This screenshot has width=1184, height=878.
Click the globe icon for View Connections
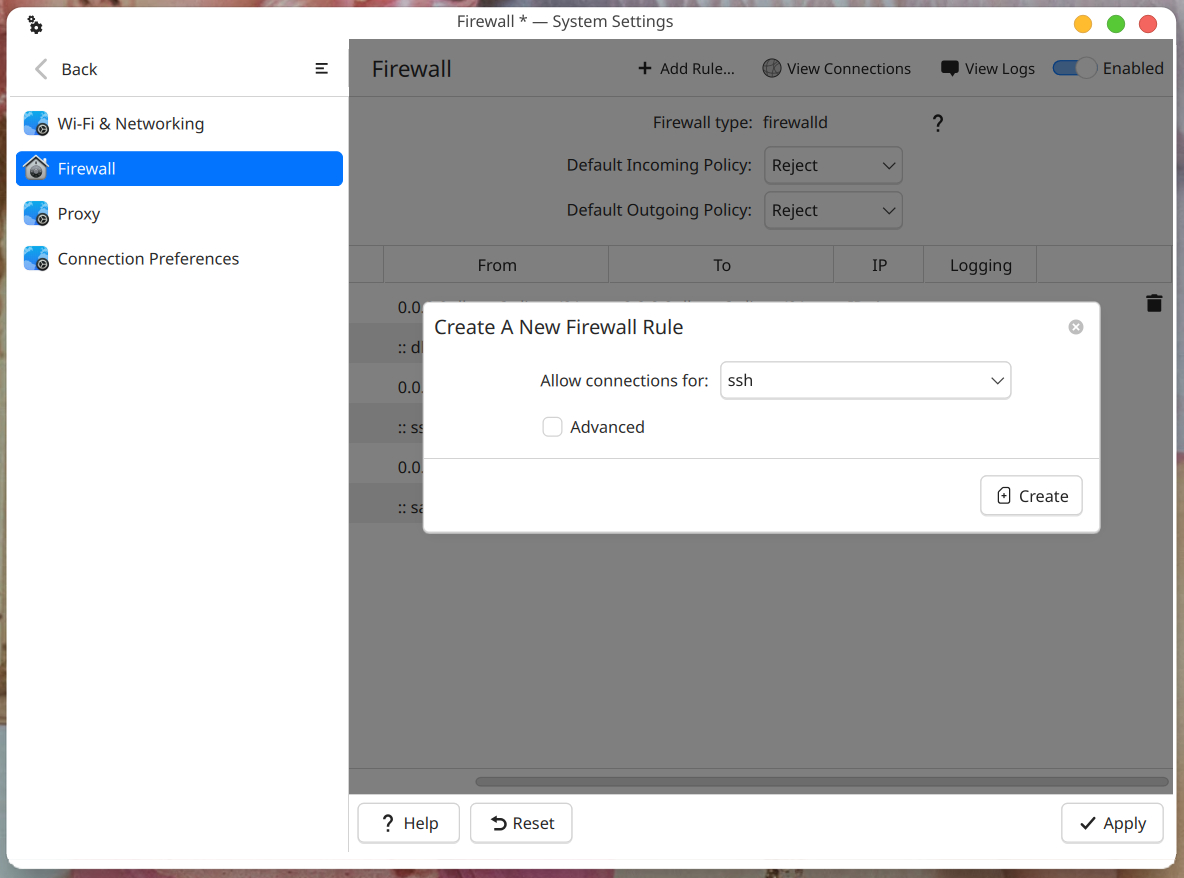(x=771, y=69)
